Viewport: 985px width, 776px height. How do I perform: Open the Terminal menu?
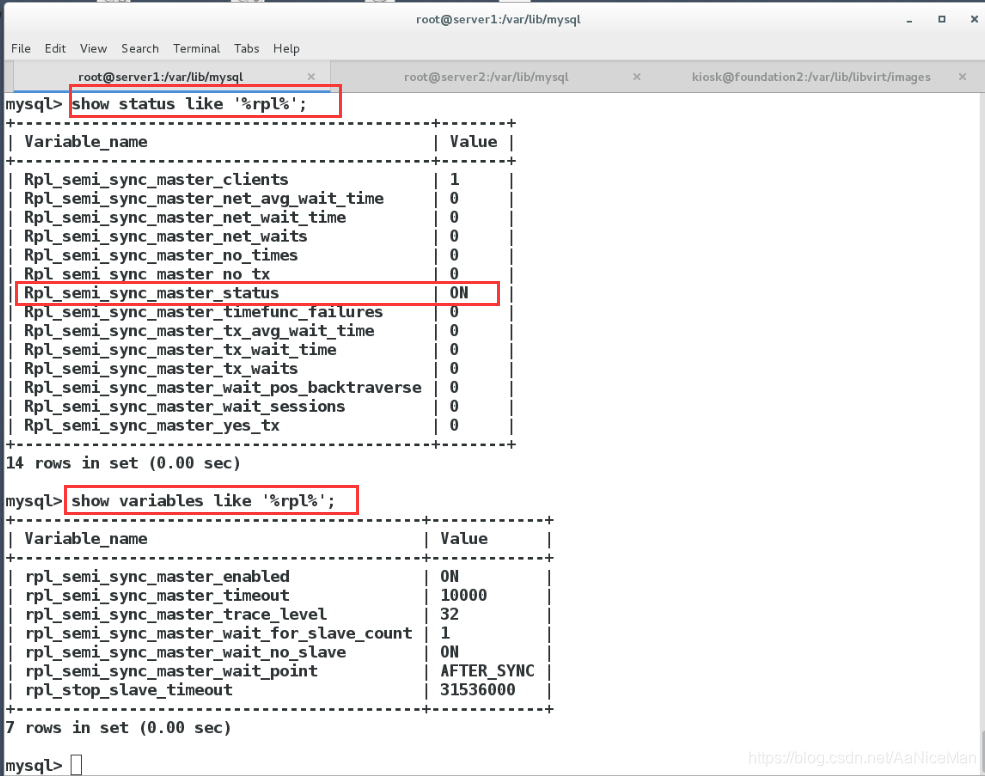(x=197, y=48)
